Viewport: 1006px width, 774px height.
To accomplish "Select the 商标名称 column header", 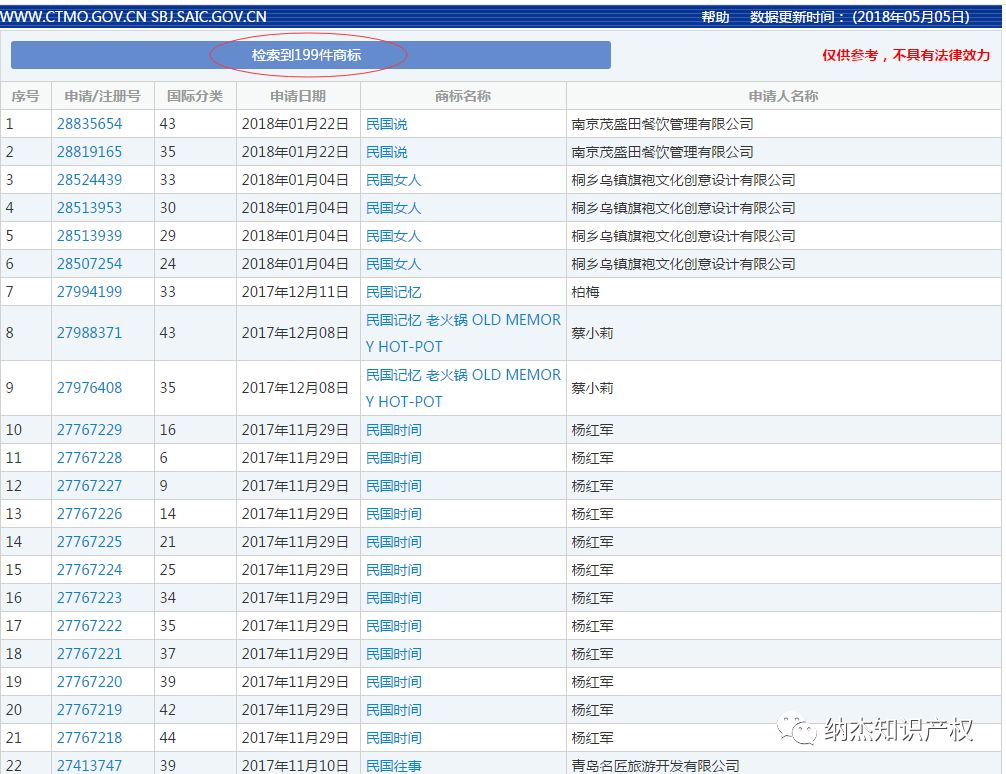I will (x=463, y=96).
